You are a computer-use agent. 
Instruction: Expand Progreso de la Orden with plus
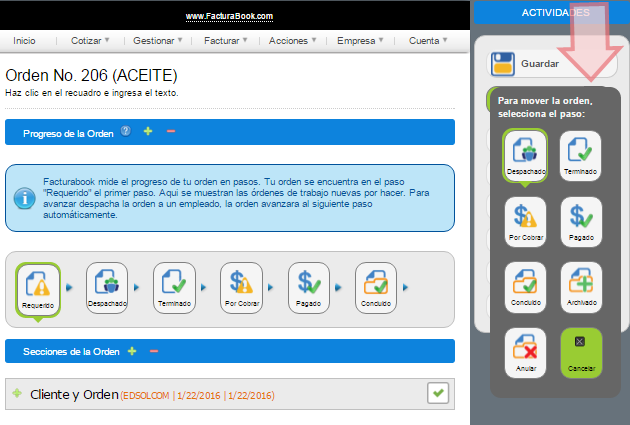[148, 131]
